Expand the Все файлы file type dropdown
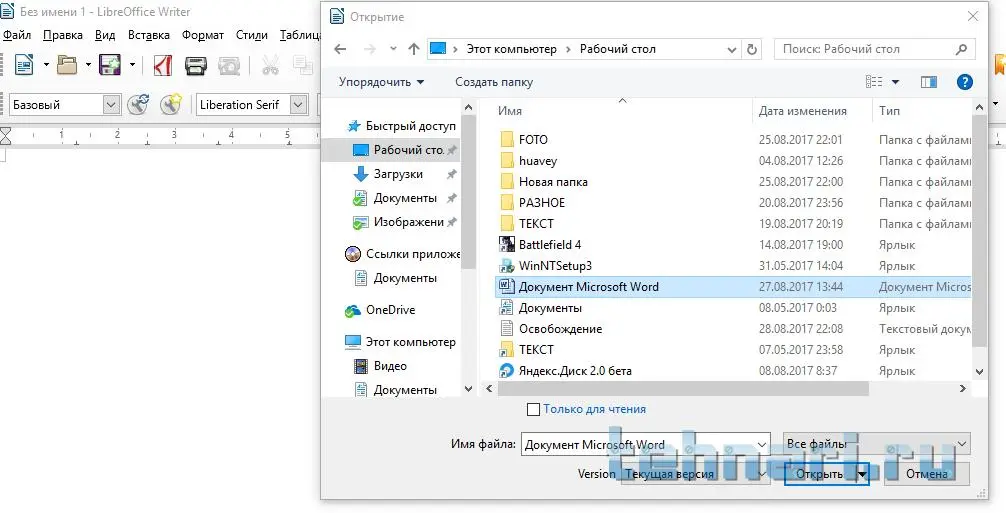The image size is (1006, 513). point(962,444)
